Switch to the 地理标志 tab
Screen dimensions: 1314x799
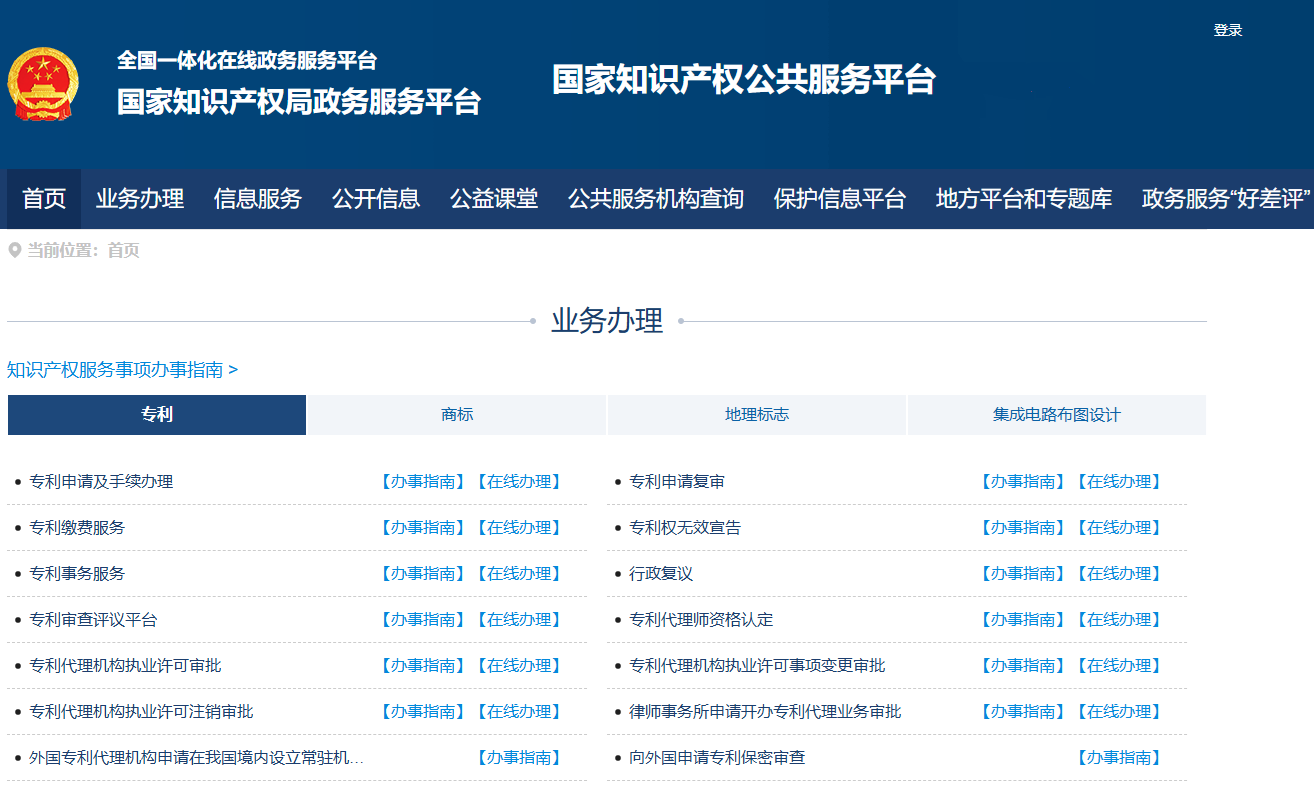pyautogui.click(x=757, y=414)
